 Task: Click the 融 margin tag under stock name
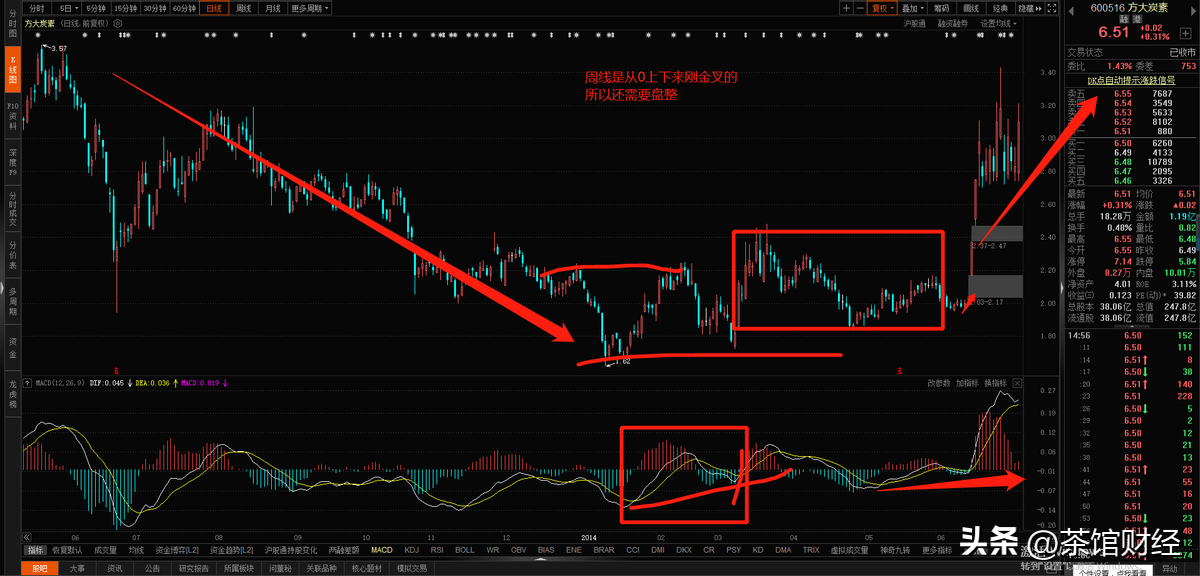[1124, 19]
